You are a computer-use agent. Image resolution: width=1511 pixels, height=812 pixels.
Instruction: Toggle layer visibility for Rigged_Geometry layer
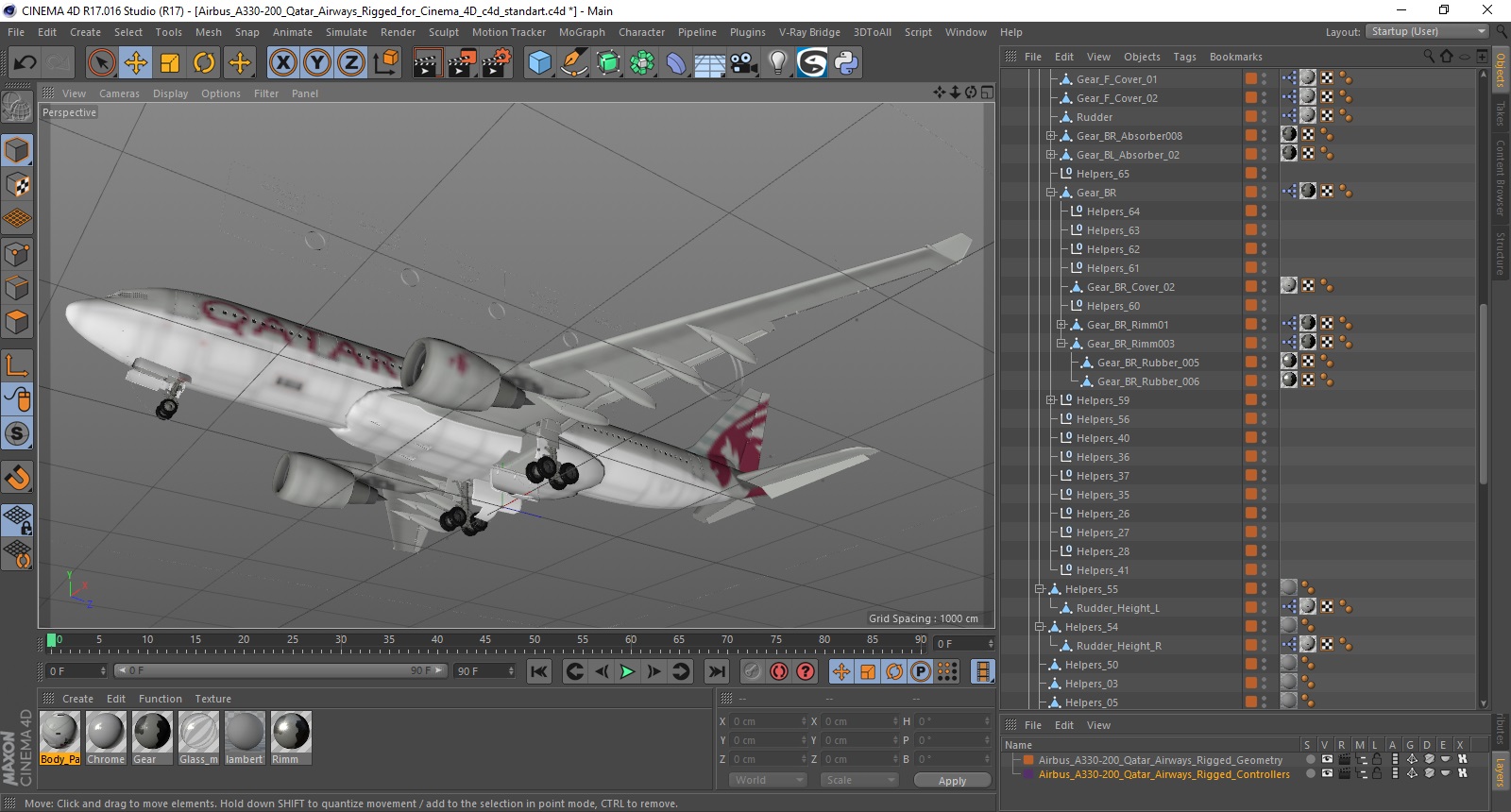(1327, 759)
